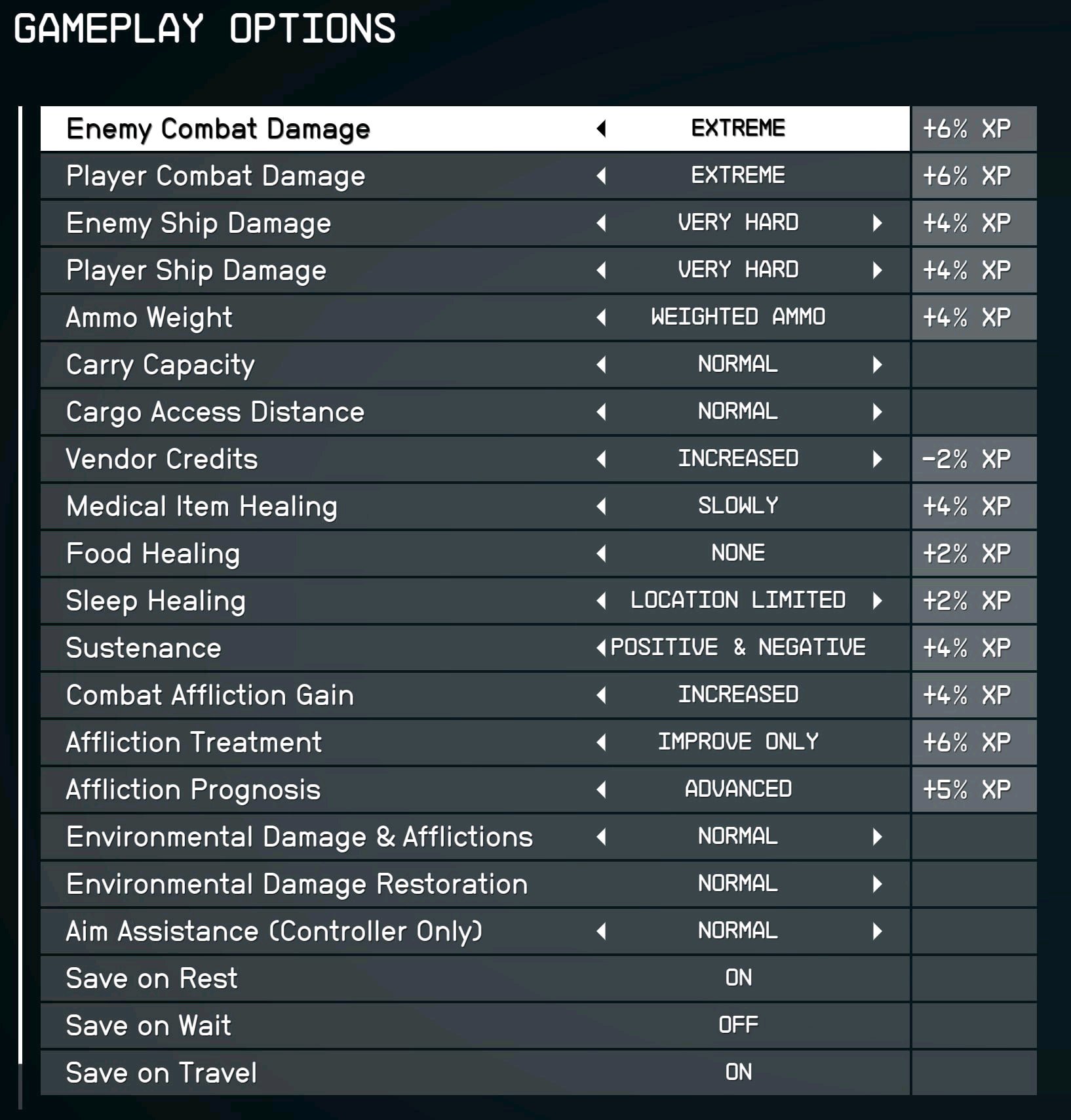Change Cargo Access Distance NORMAL value
1071x1120 pixels.
738,412
